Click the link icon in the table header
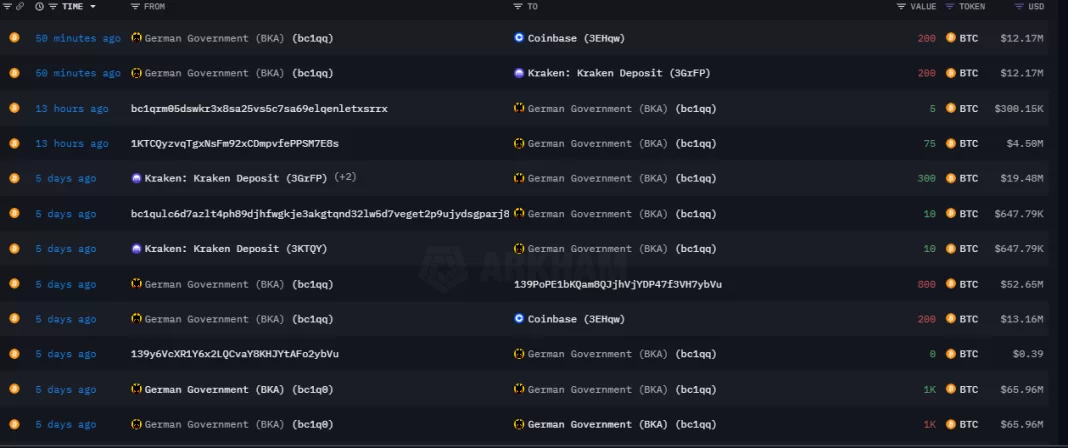1068x448 pixels. click(x=20, y=6)
